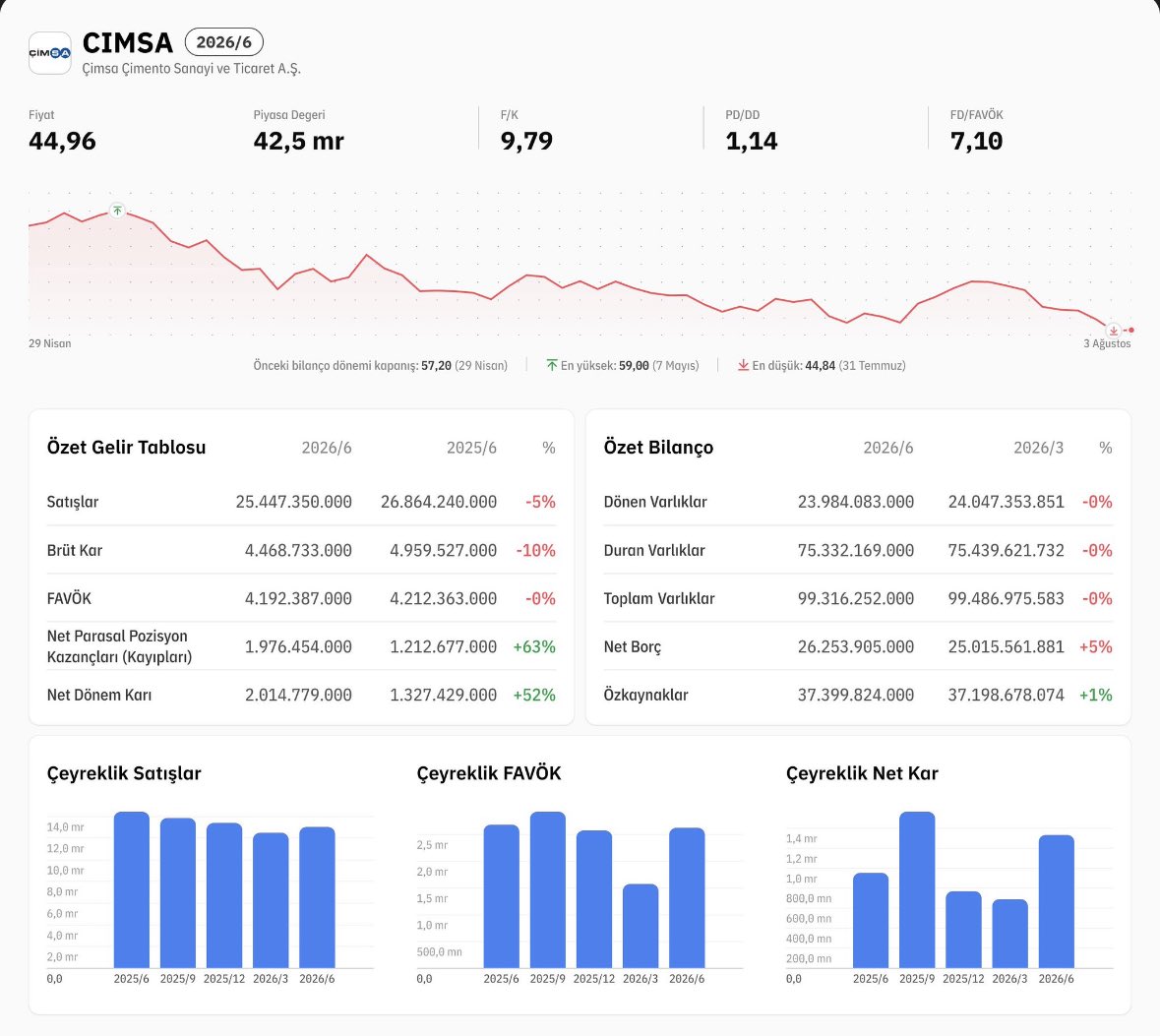This screenshot has height=1036, width=1160.
Task: Click 2026/6 bar in Çeyreklik Net Kar chart
Action: pos(1057,901)
